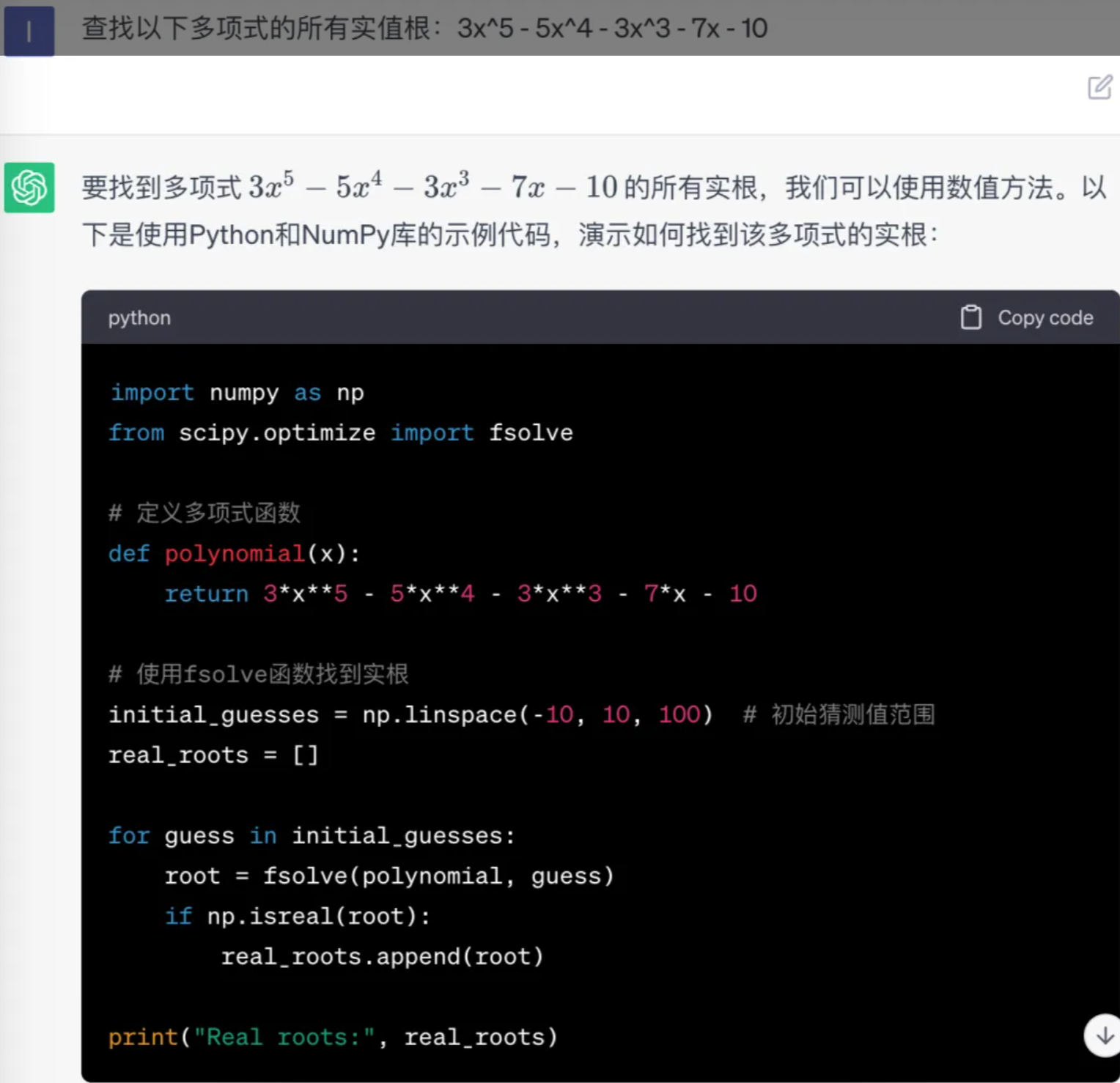1120x1083 pixels.
Task: Click the 'for guess in initial_guesses' line
Action: tap(312, 835)
